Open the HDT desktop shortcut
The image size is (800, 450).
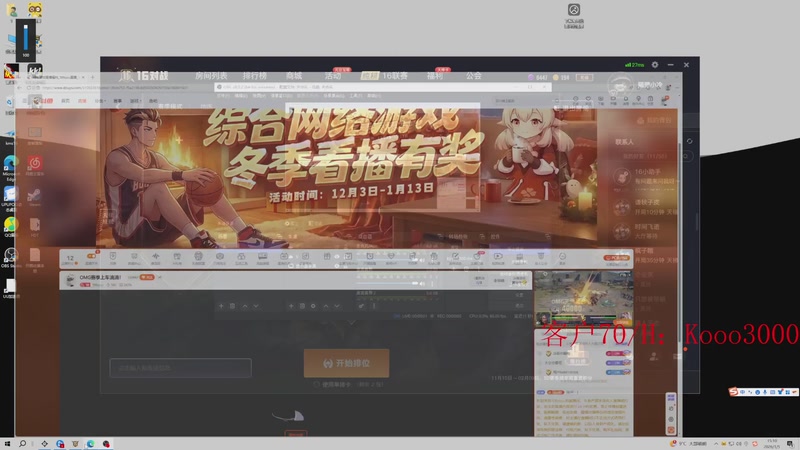point(35,228)
